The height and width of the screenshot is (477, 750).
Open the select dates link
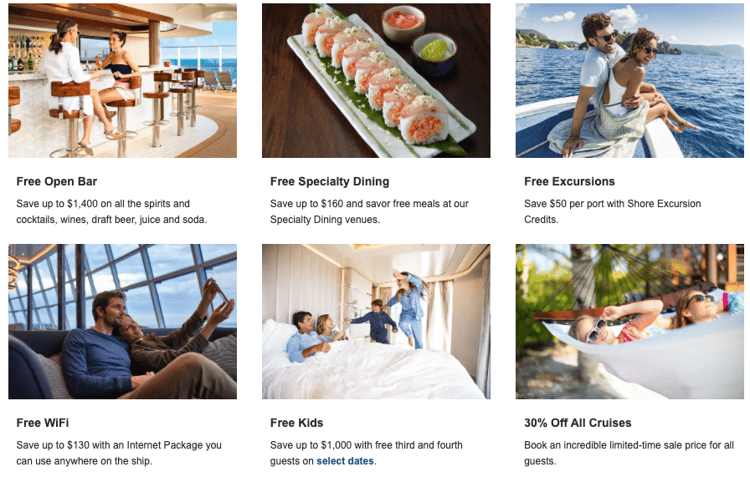(345, 461)
